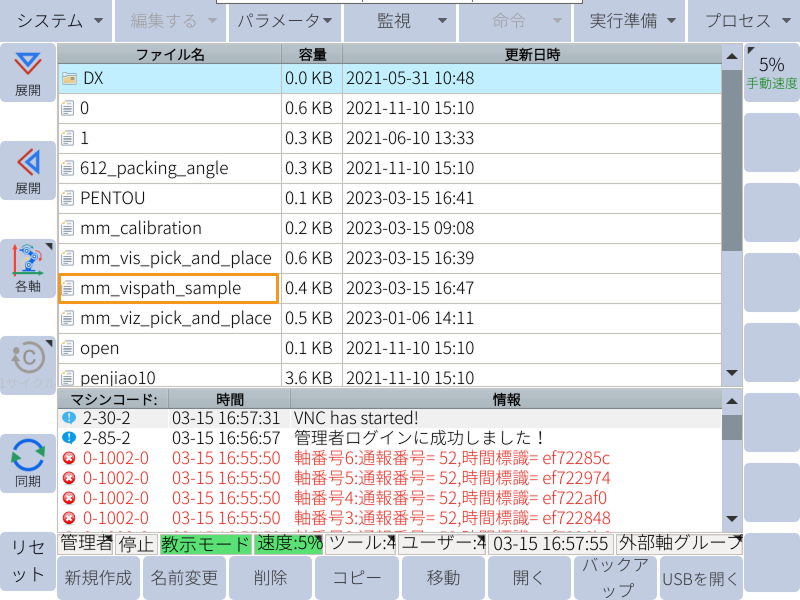Click info icon of VNC has started log

(x=69, y=418)
